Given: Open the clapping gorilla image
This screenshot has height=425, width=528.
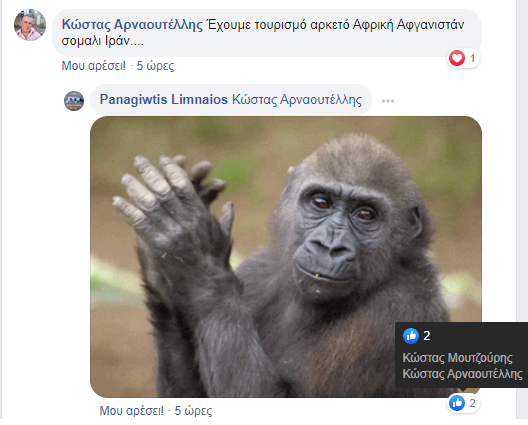Looking at the screenshot, I should 286,257.
